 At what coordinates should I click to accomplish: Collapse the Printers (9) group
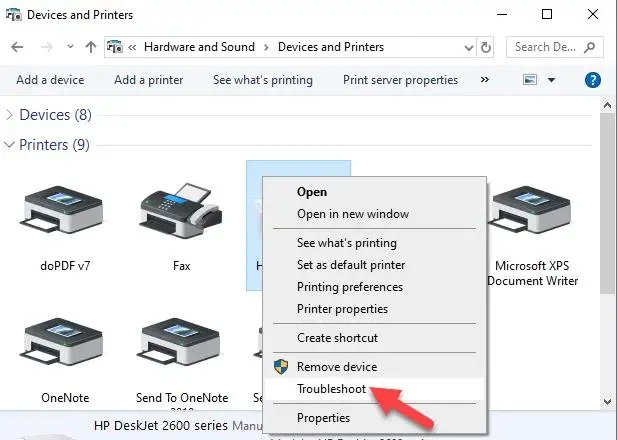(9, 145)
